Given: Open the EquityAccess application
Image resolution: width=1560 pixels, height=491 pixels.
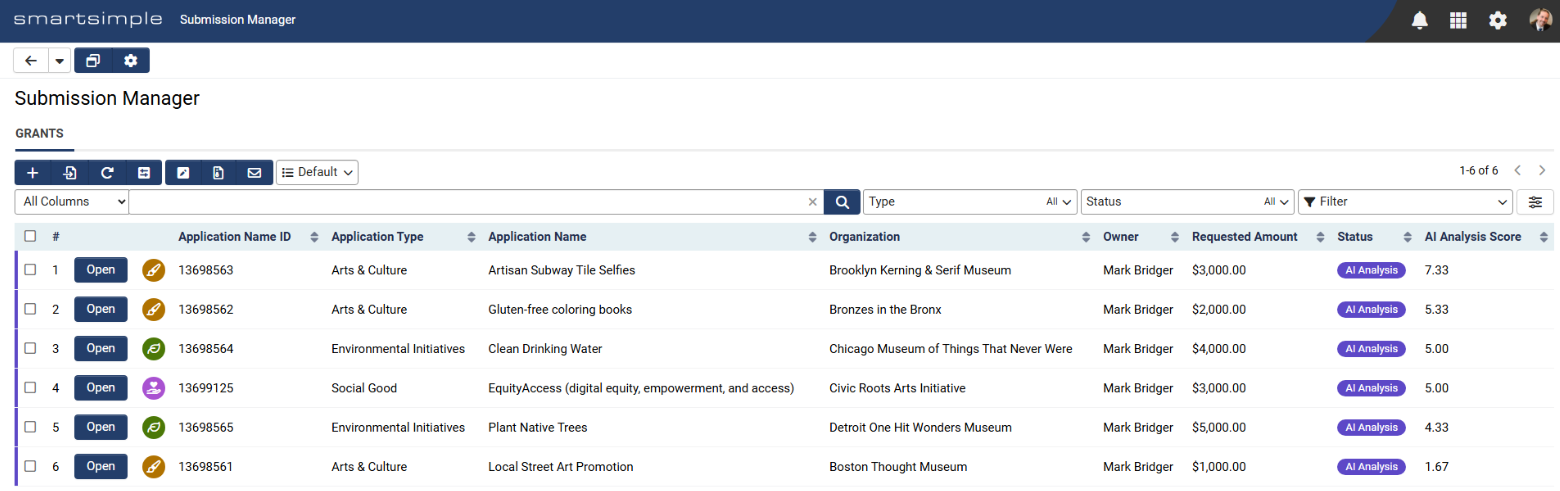Looking at the screenshot, I should 101,388.
